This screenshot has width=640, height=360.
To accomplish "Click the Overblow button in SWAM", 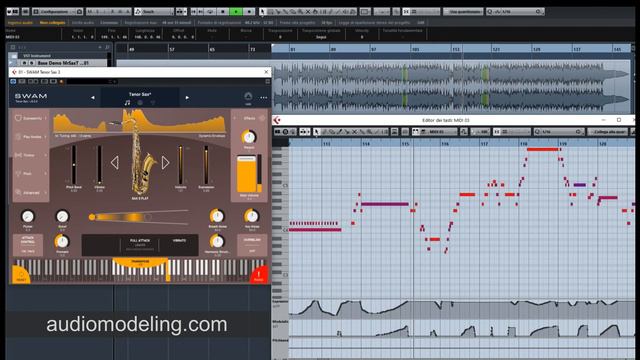I will tap(252, 245).
